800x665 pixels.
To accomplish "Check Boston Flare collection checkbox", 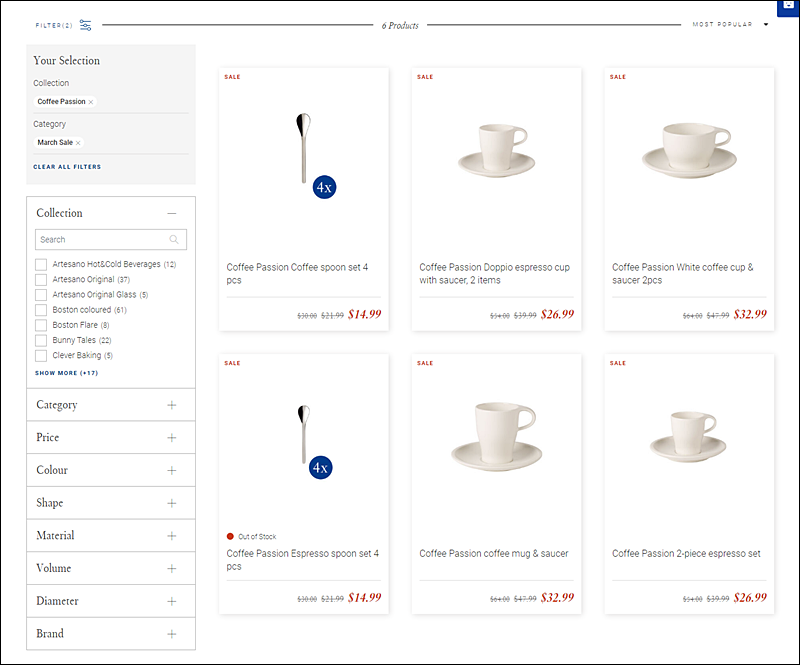I will pyautogui.click(x=41, y=325).
